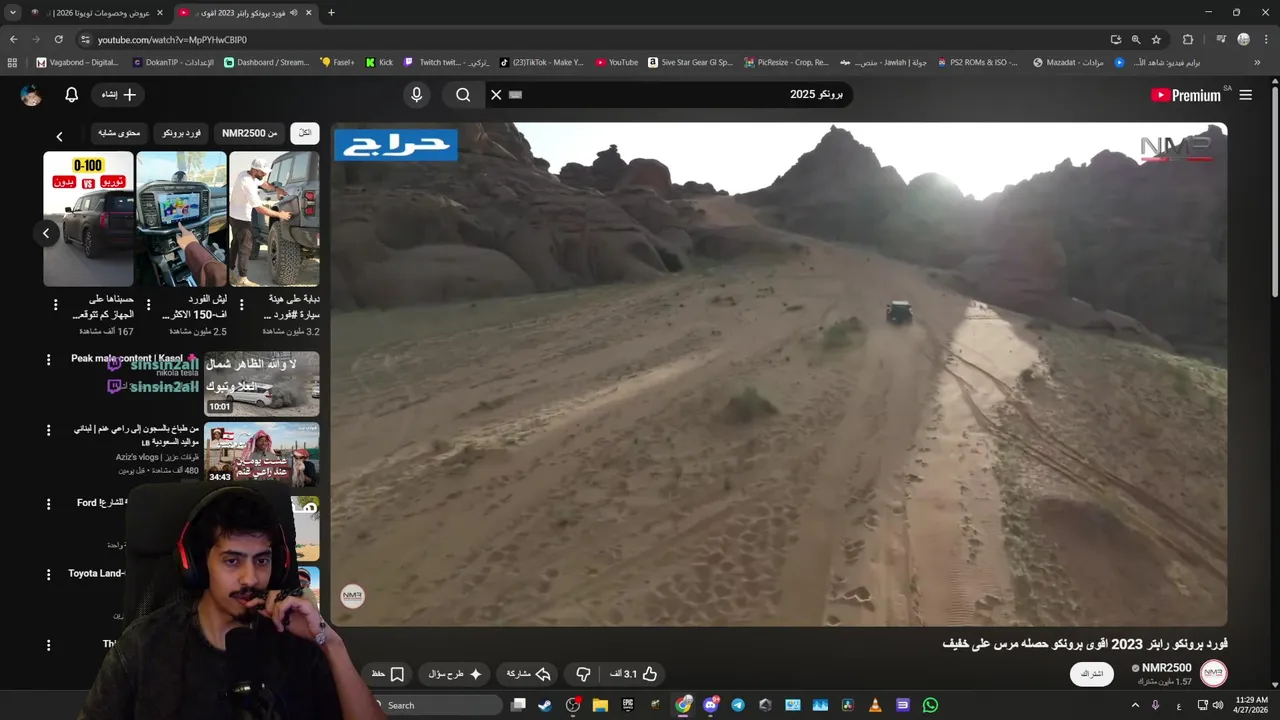1280x720 pixels.
Task: Select the 'محتوى مشابه' filter chip
Action: pyautogui.click(x=120, y=133)
